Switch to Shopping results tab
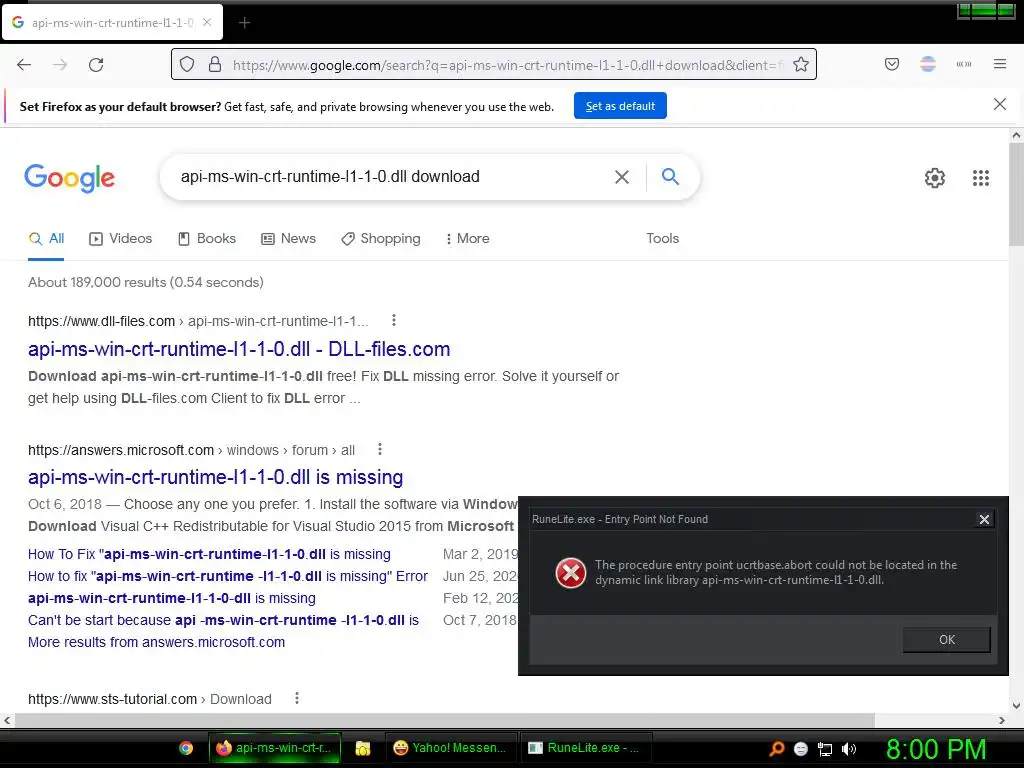This screenshot has height=768, width=1024. pos(381,239)
